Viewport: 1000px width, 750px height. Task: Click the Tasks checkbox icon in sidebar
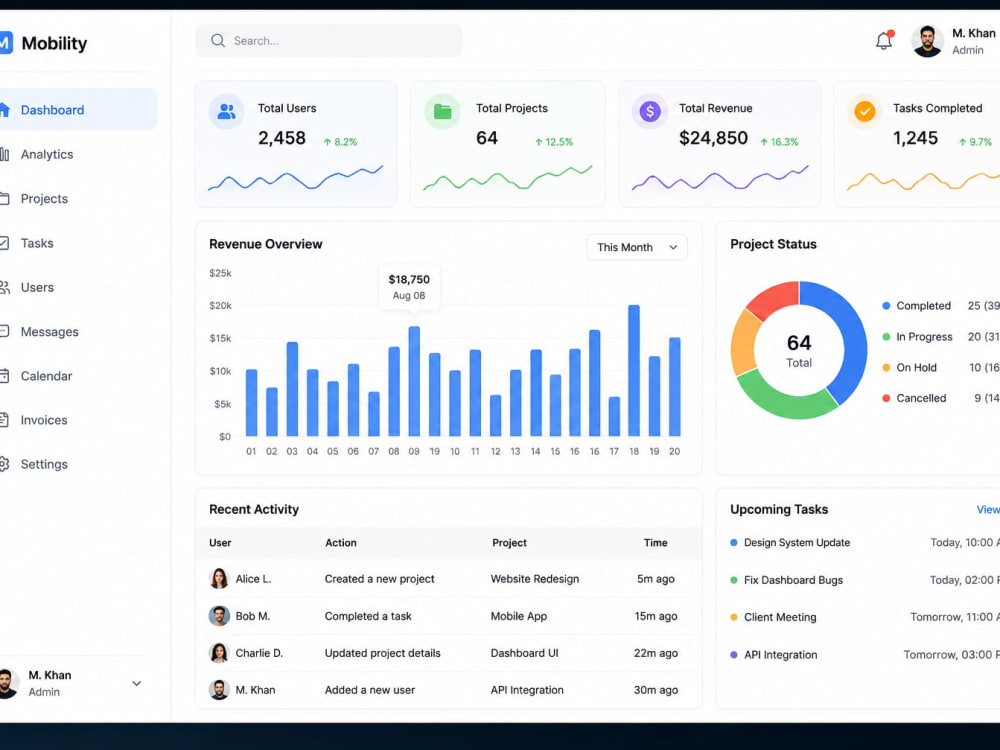[x=4, y=243]
